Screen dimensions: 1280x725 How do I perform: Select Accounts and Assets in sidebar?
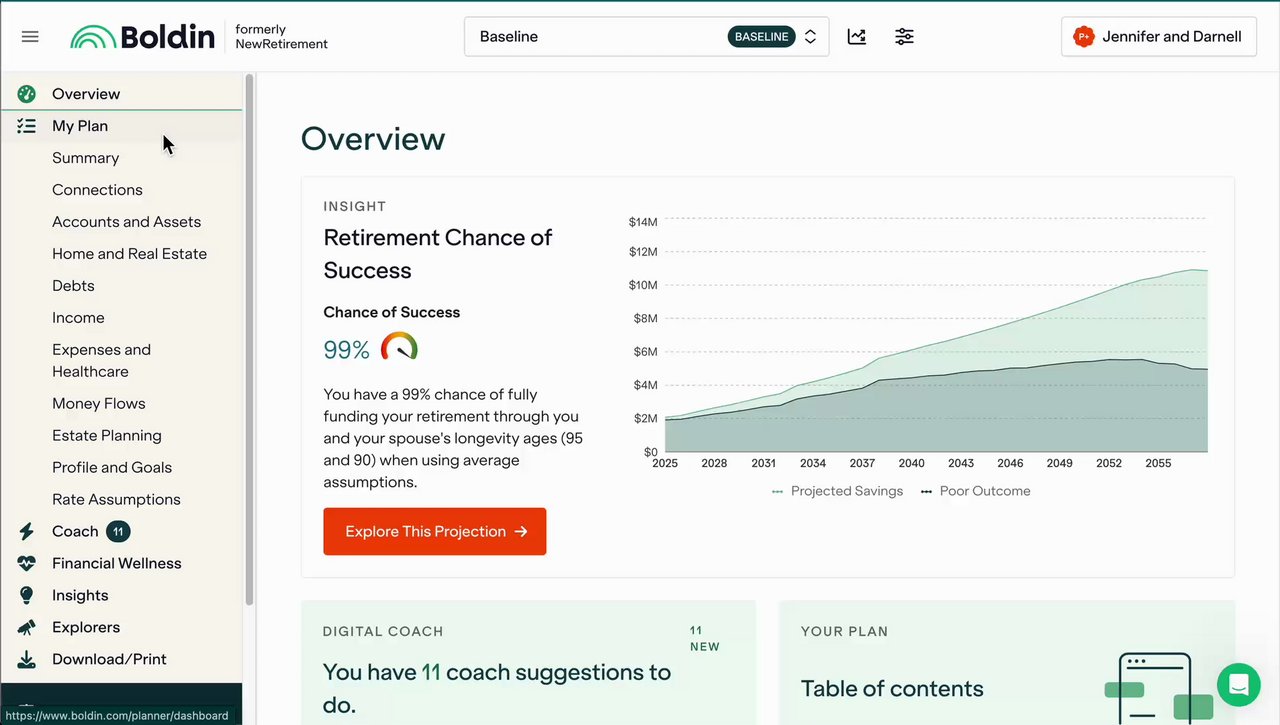[x=126, y=222]
